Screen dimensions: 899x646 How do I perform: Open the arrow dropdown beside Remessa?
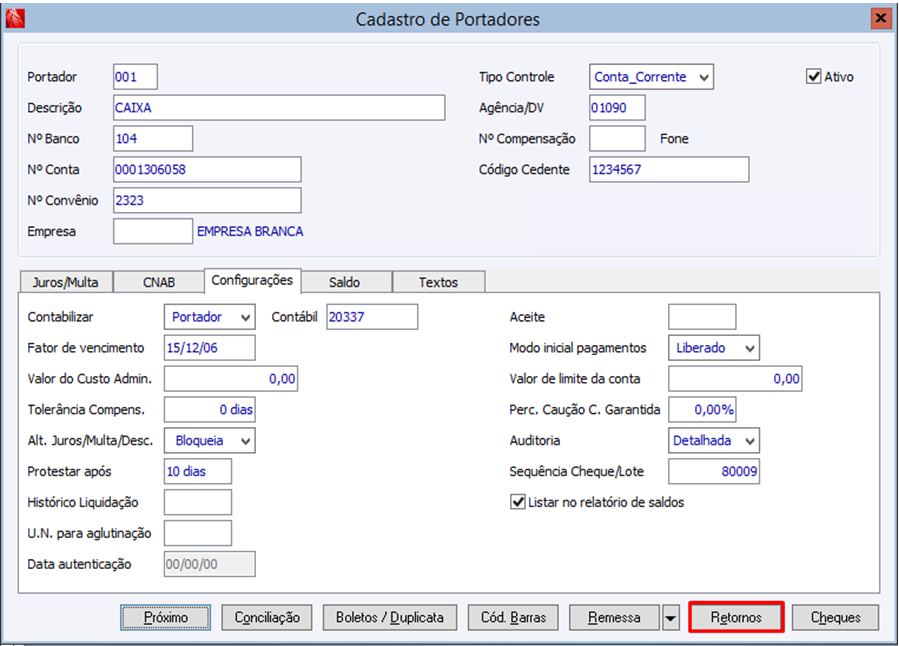coord(671,618)
